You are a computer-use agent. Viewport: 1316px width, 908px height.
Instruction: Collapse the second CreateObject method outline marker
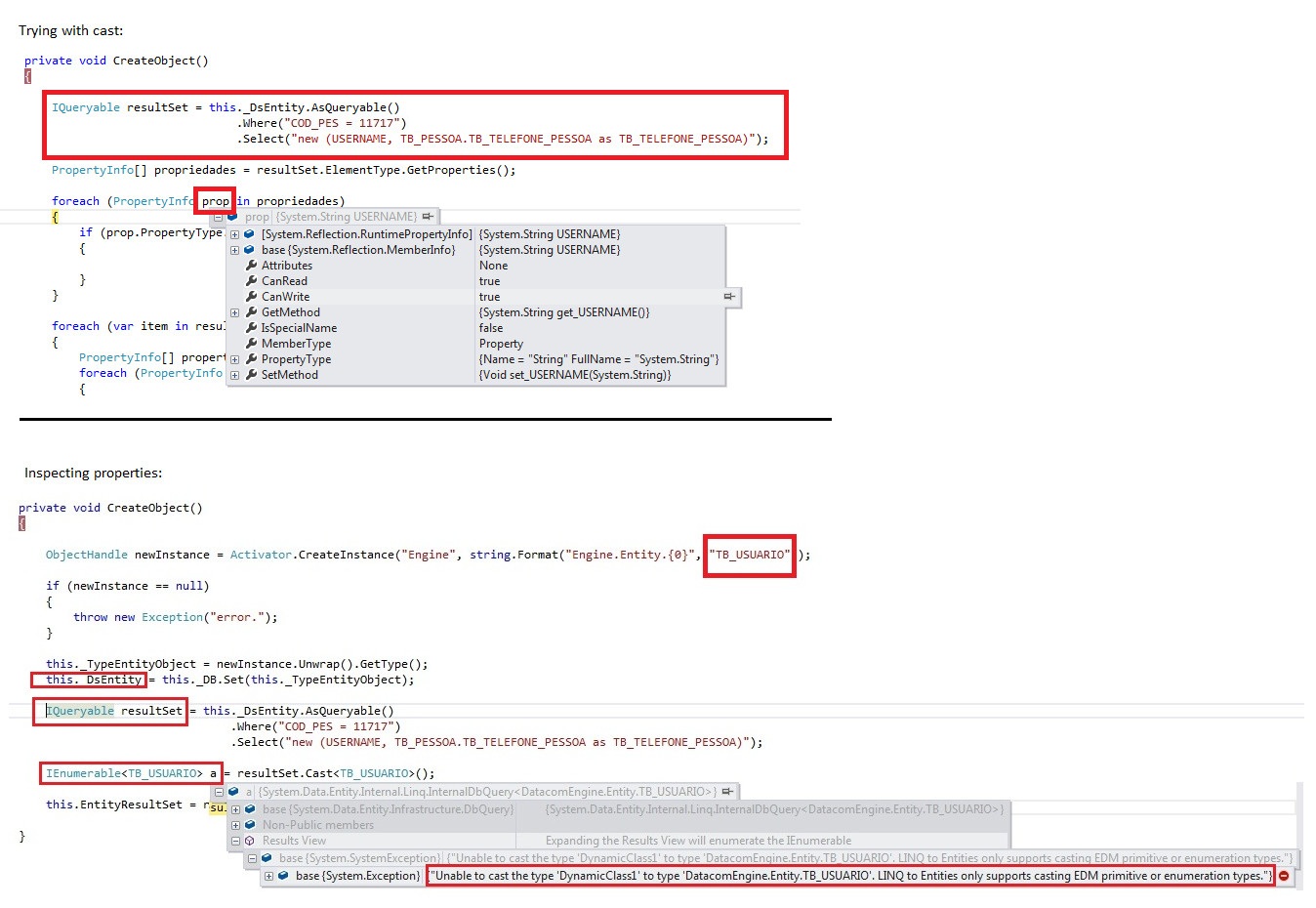(x=21, y=523)
